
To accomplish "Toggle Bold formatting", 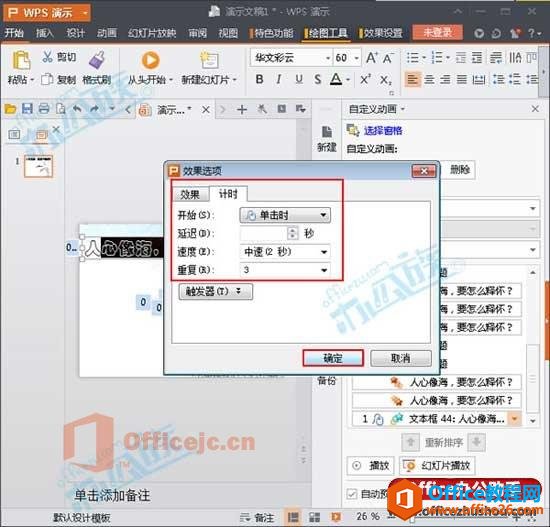I will tap(260, 80).
